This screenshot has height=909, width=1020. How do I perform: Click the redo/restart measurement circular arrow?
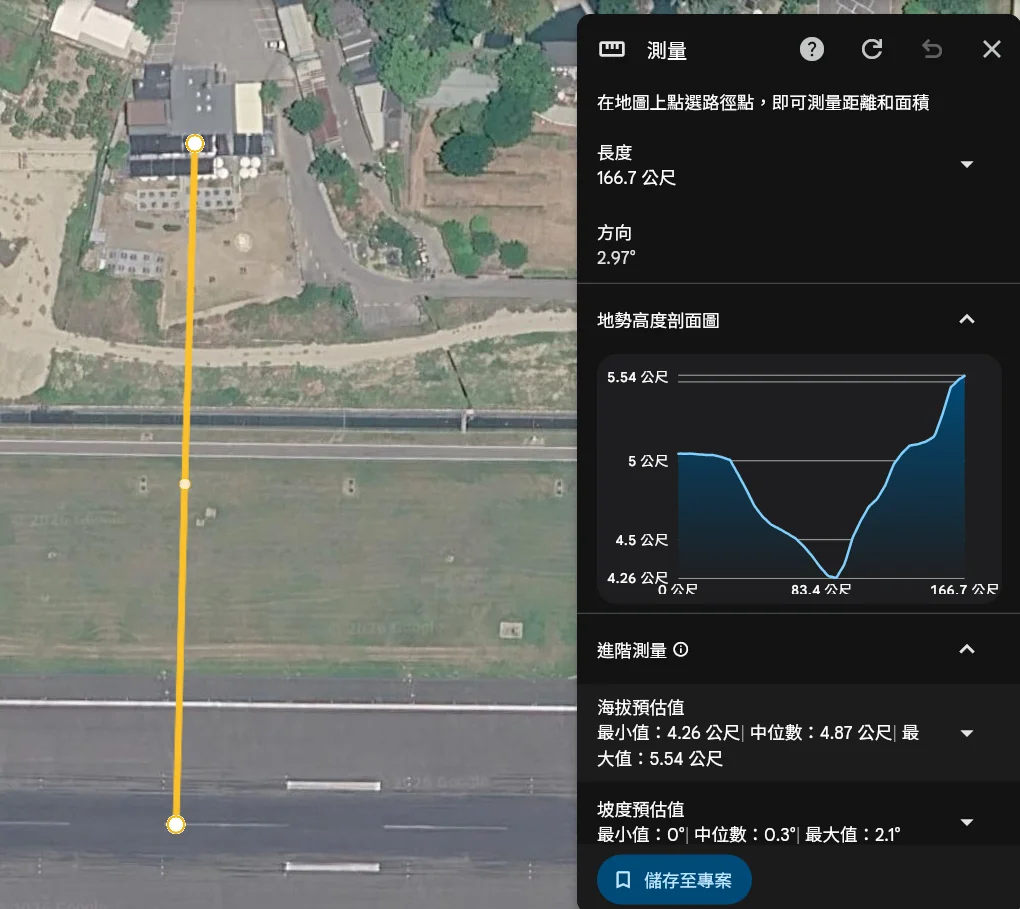pyautogui.click(x=872, y=49)
